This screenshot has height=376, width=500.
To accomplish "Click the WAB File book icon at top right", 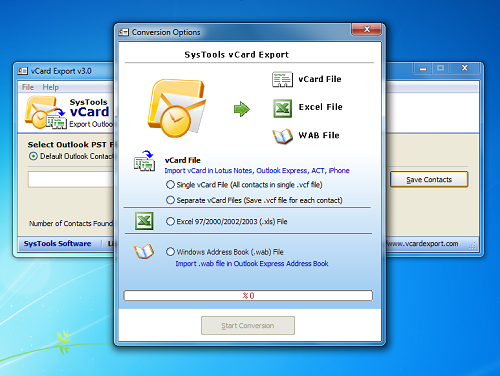I will [x=282, y=136].
